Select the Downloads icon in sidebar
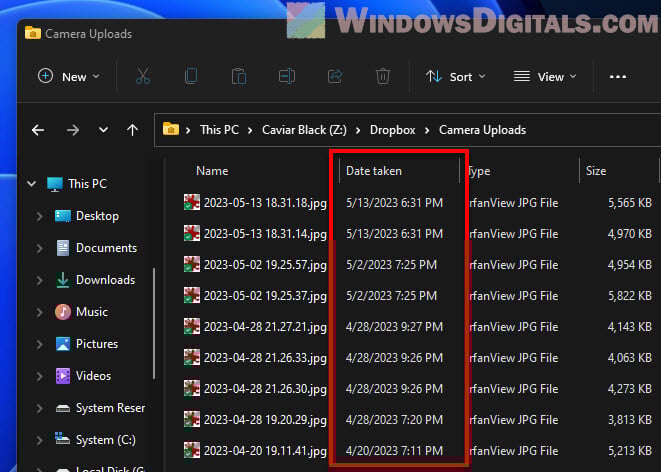Screen dimensions: 661x472 click(63, 280)
